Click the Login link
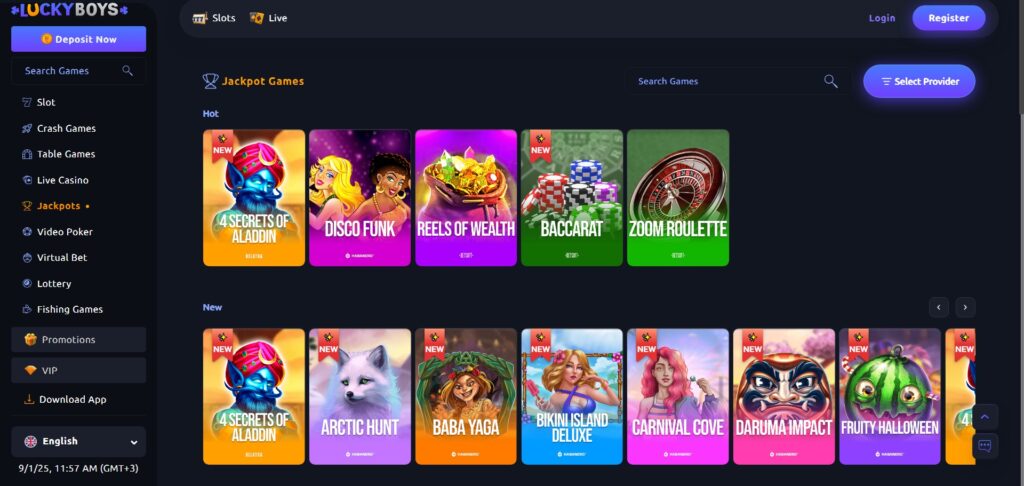Screen dimensions: 1024x486 click(x=882, y=18)
